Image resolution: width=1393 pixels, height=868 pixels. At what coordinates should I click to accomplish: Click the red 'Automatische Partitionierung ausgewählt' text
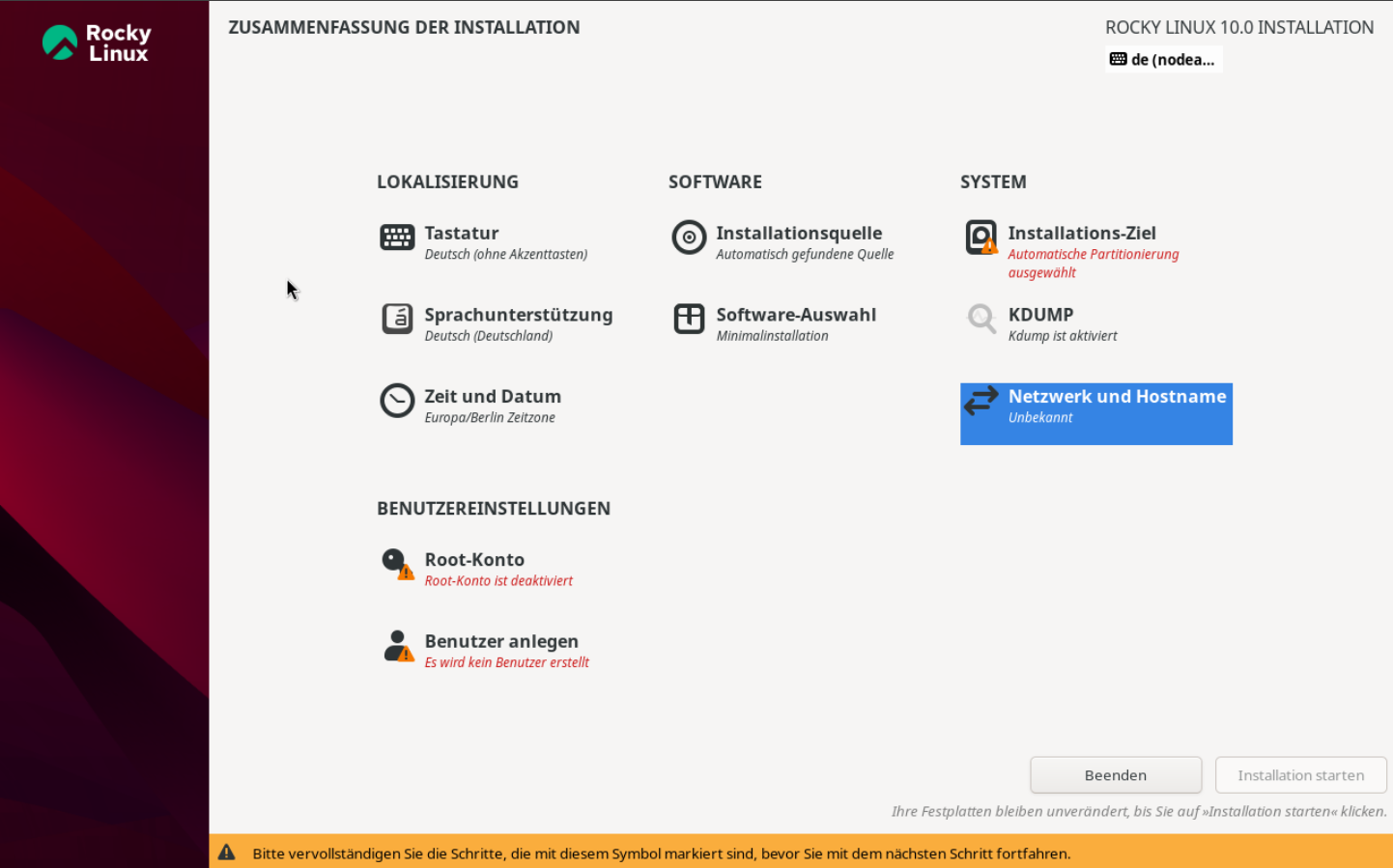(x=1093, y=264)
